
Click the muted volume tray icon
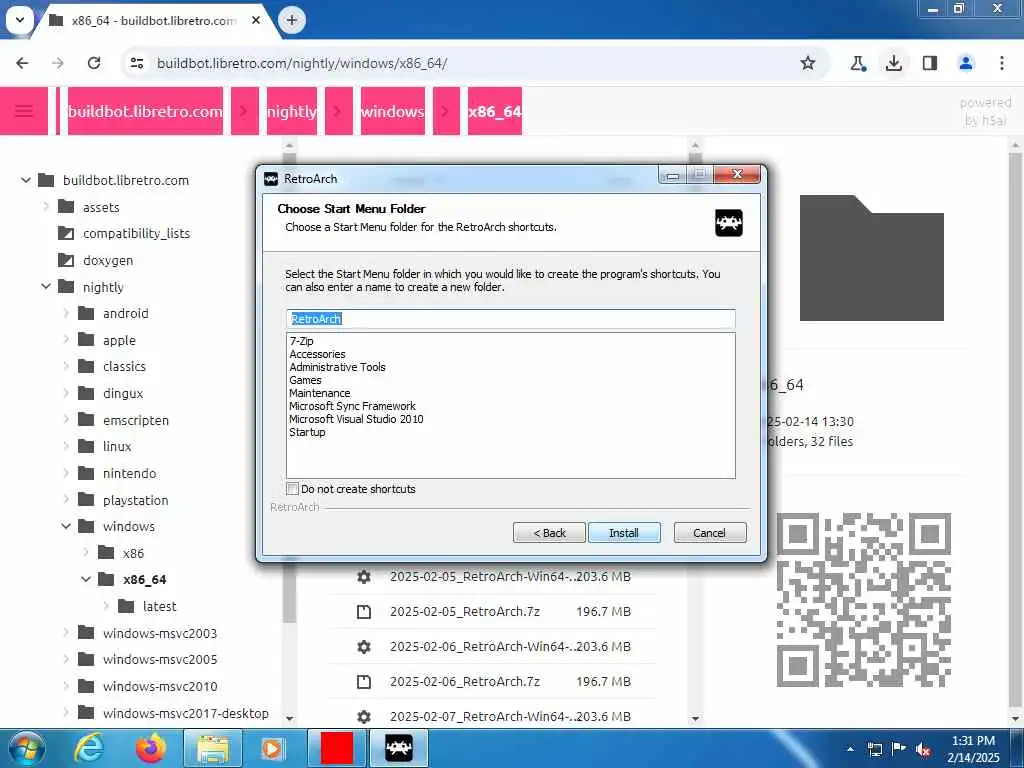click(x=923, y=749)
